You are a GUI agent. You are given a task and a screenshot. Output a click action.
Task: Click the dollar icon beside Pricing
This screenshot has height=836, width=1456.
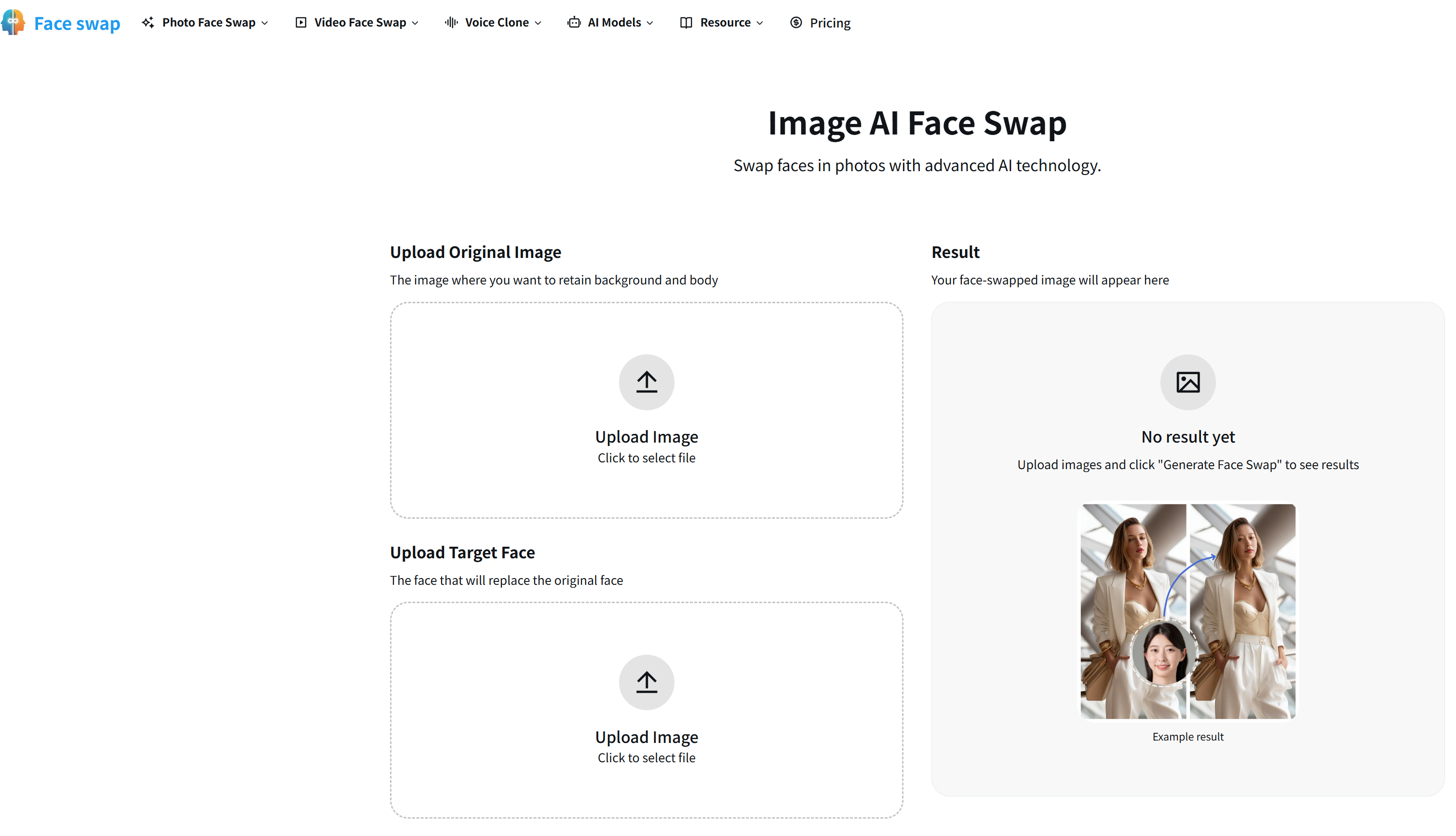coord(796,22)
